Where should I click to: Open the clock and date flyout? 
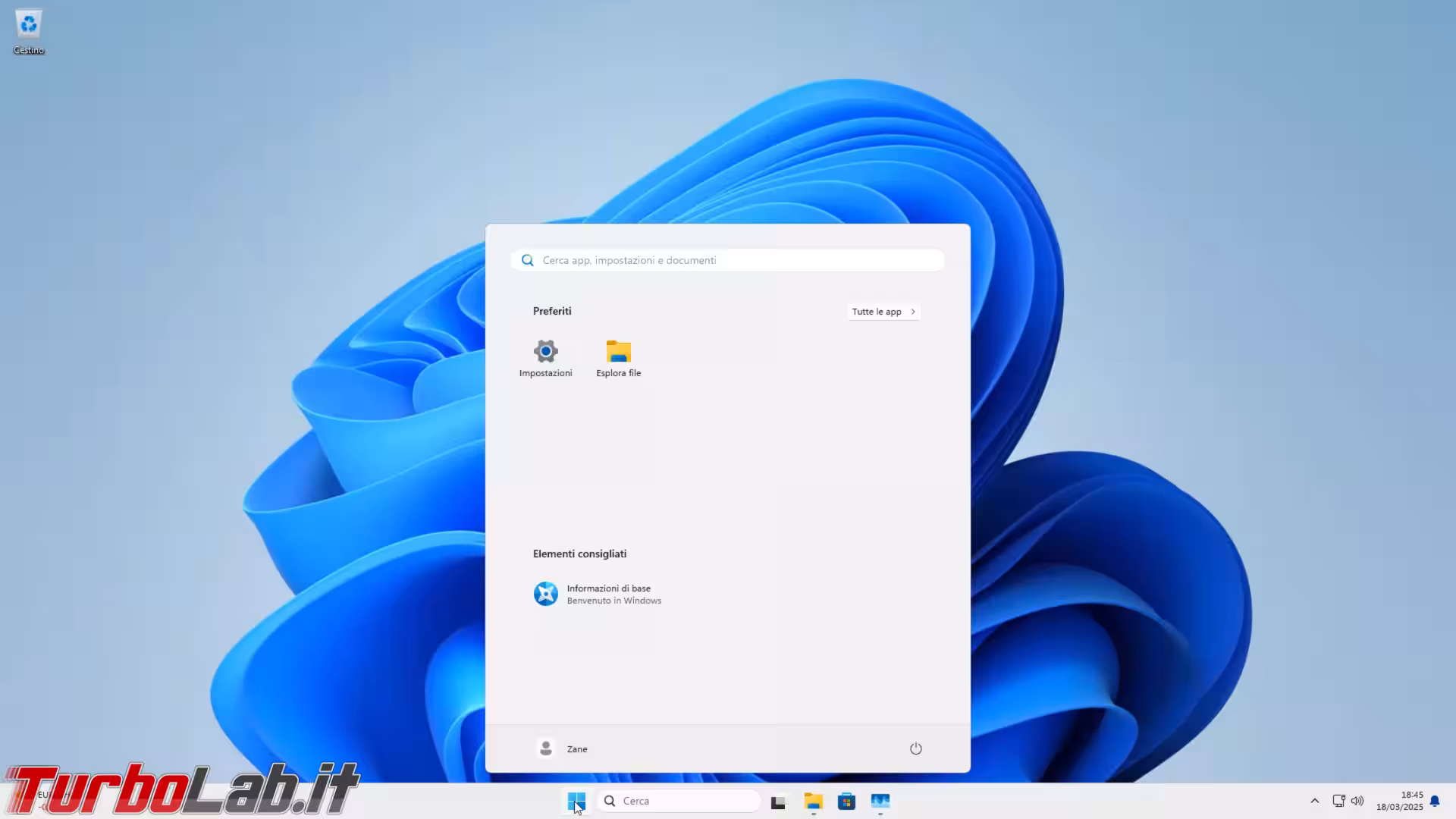(x=1400, y=801)
